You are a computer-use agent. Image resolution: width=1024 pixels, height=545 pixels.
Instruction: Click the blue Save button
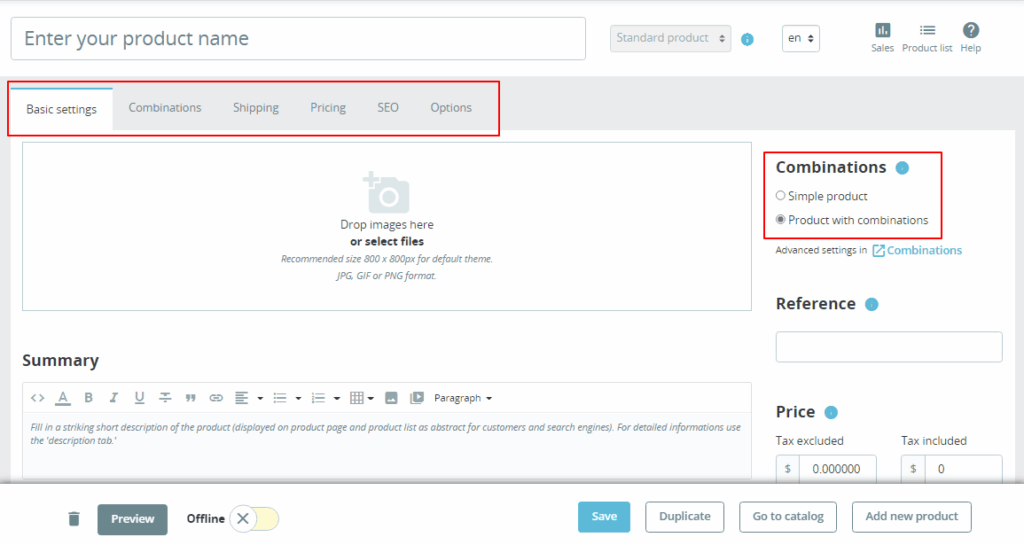click(604, 517)
